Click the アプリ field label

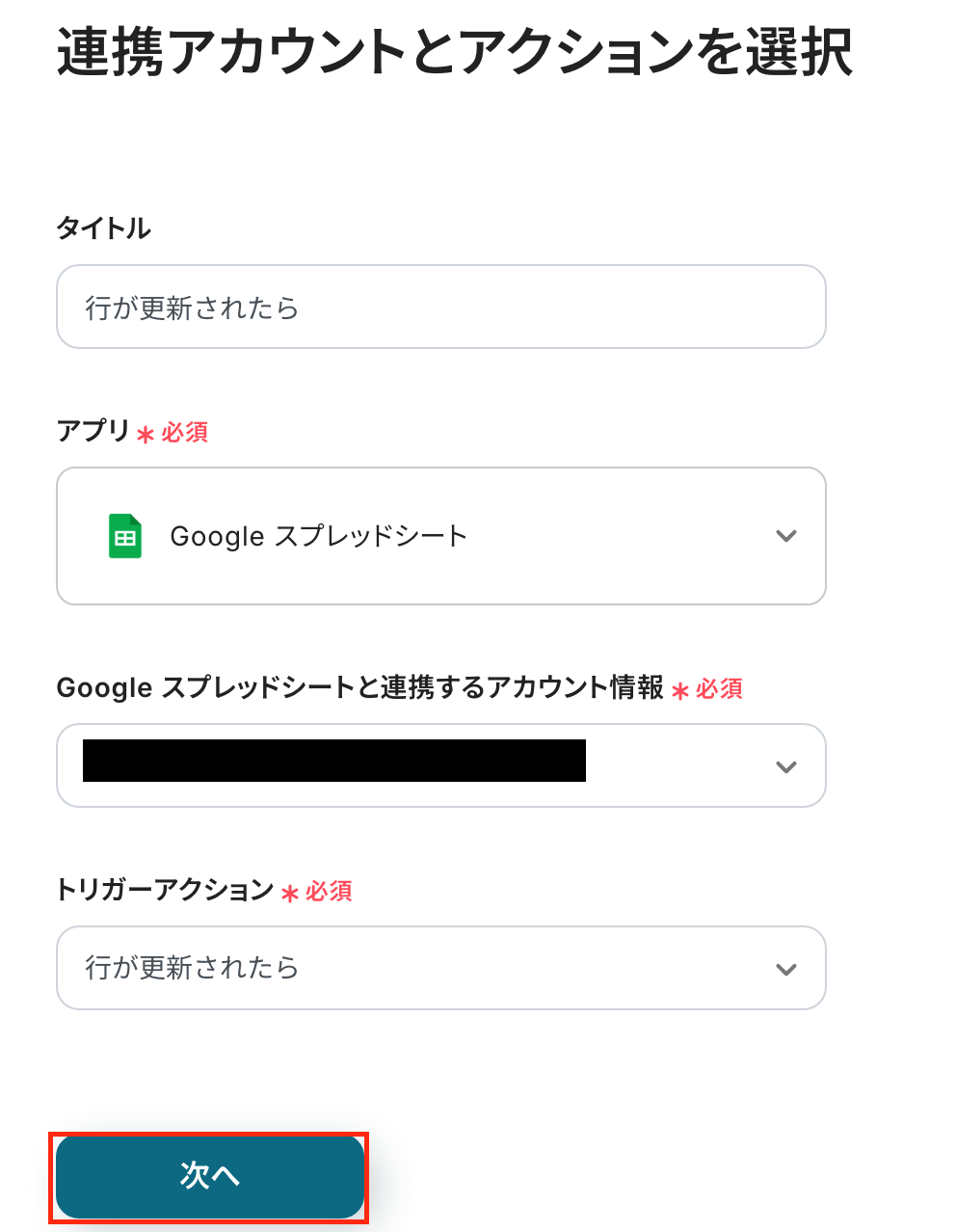(93, 431)
